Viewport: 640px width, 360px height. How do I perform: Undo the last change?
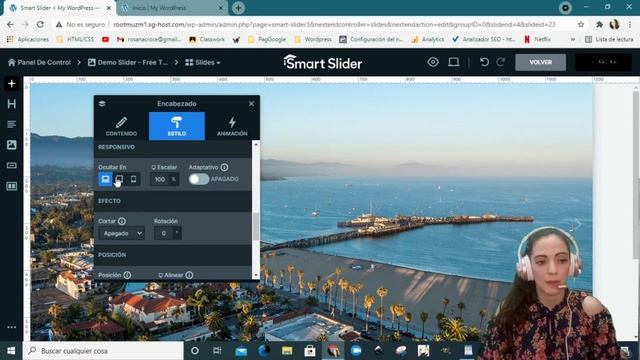(x=484, y=62)
